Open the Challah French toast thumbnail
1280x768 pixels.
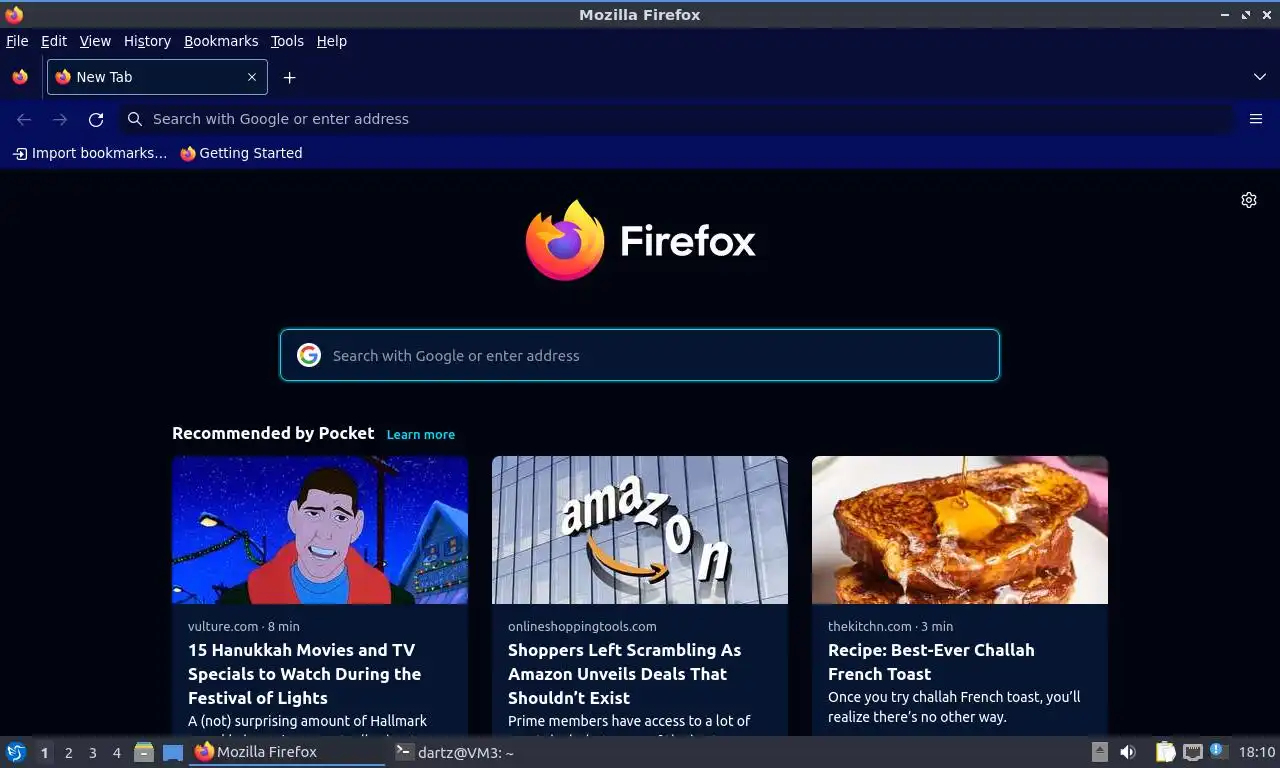(960, 530)
